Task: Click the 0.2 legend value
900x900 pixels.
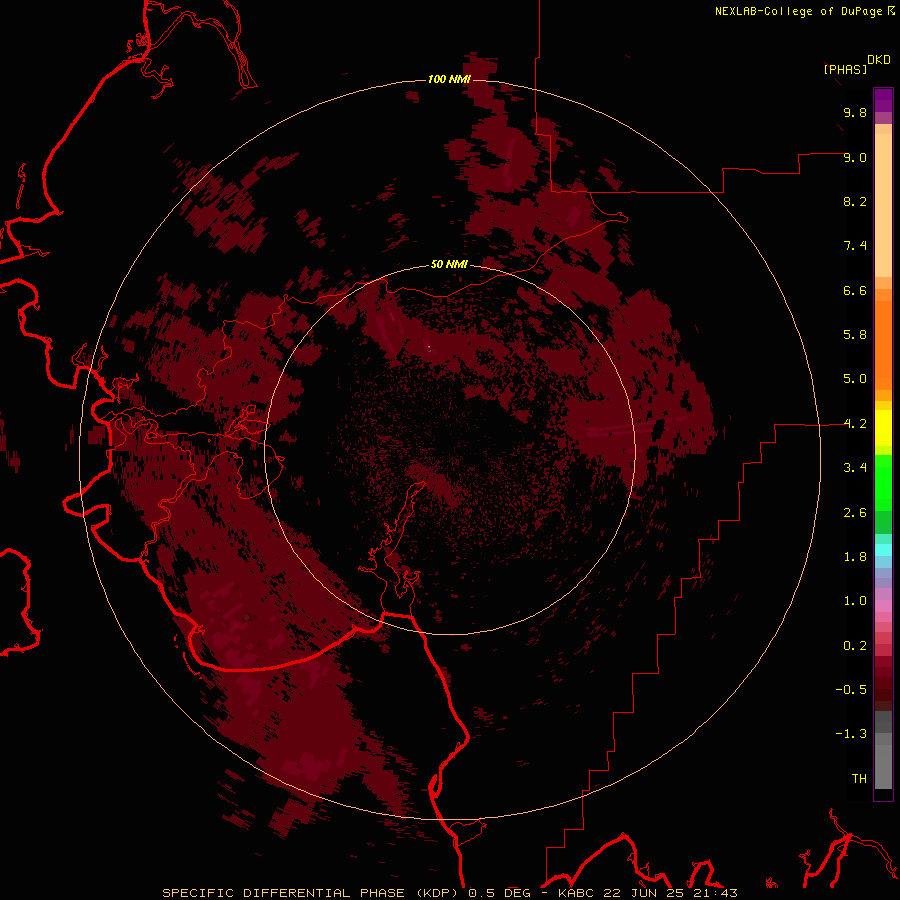Action: click(855, 646)
